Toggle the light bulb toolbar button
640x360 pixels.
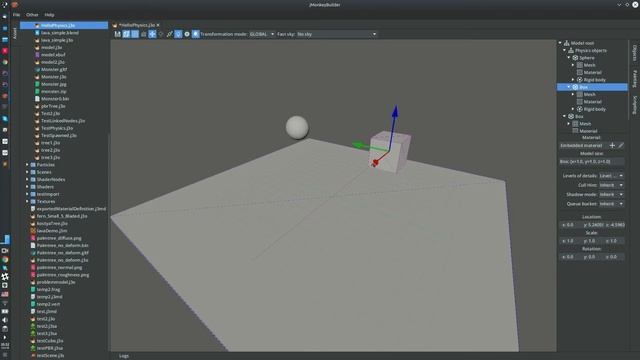point(178,34)
